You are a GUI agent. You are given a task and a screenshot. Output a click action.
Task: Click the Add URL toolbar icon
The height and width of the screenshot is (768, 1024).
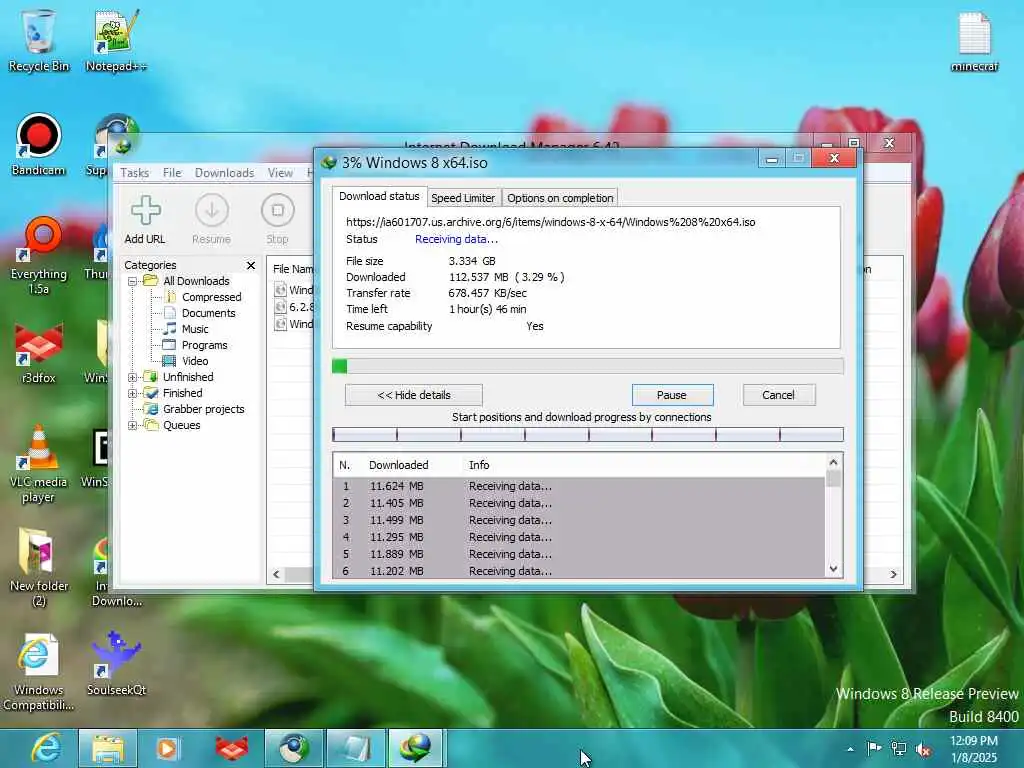point(145,221)
